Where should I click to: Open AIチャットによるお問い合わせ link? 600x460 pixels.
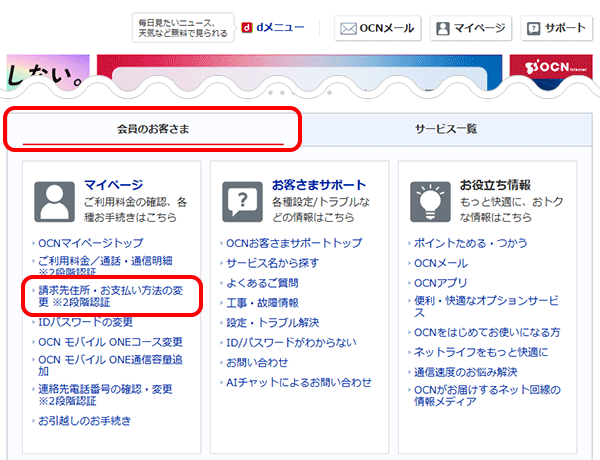pyautogui.click(x=298, y=382)
